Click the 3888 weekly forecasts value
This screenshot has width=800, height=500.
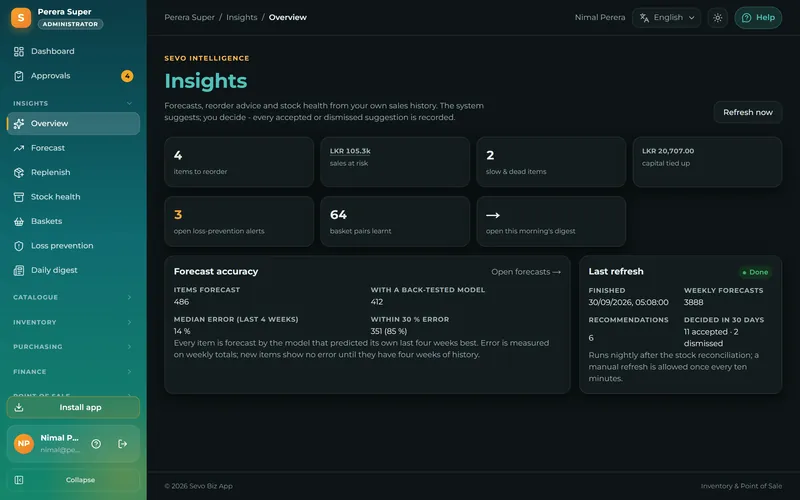[693, 302]
